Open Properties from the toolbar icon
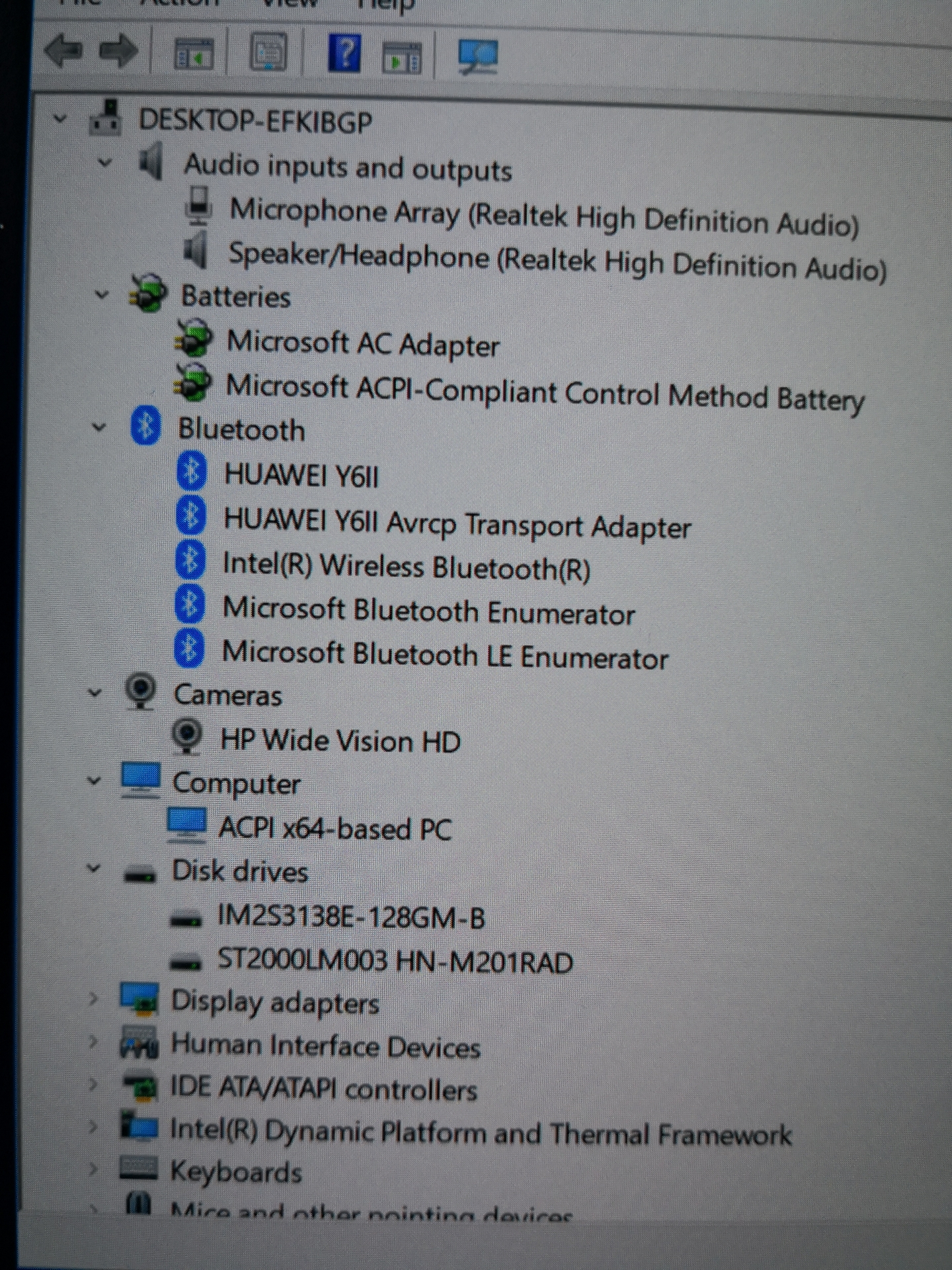 (x=268, y=53)
